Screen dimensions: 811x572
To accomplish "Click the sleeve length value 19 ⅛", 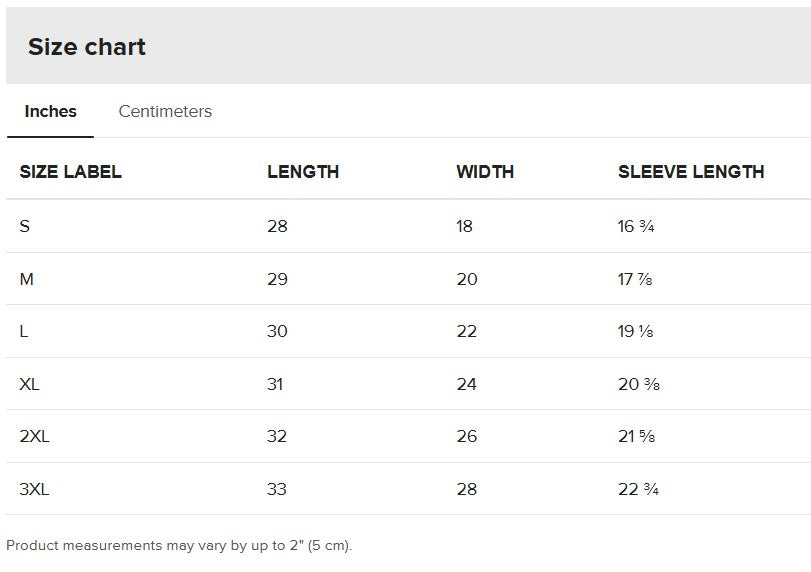I will 635,331.
